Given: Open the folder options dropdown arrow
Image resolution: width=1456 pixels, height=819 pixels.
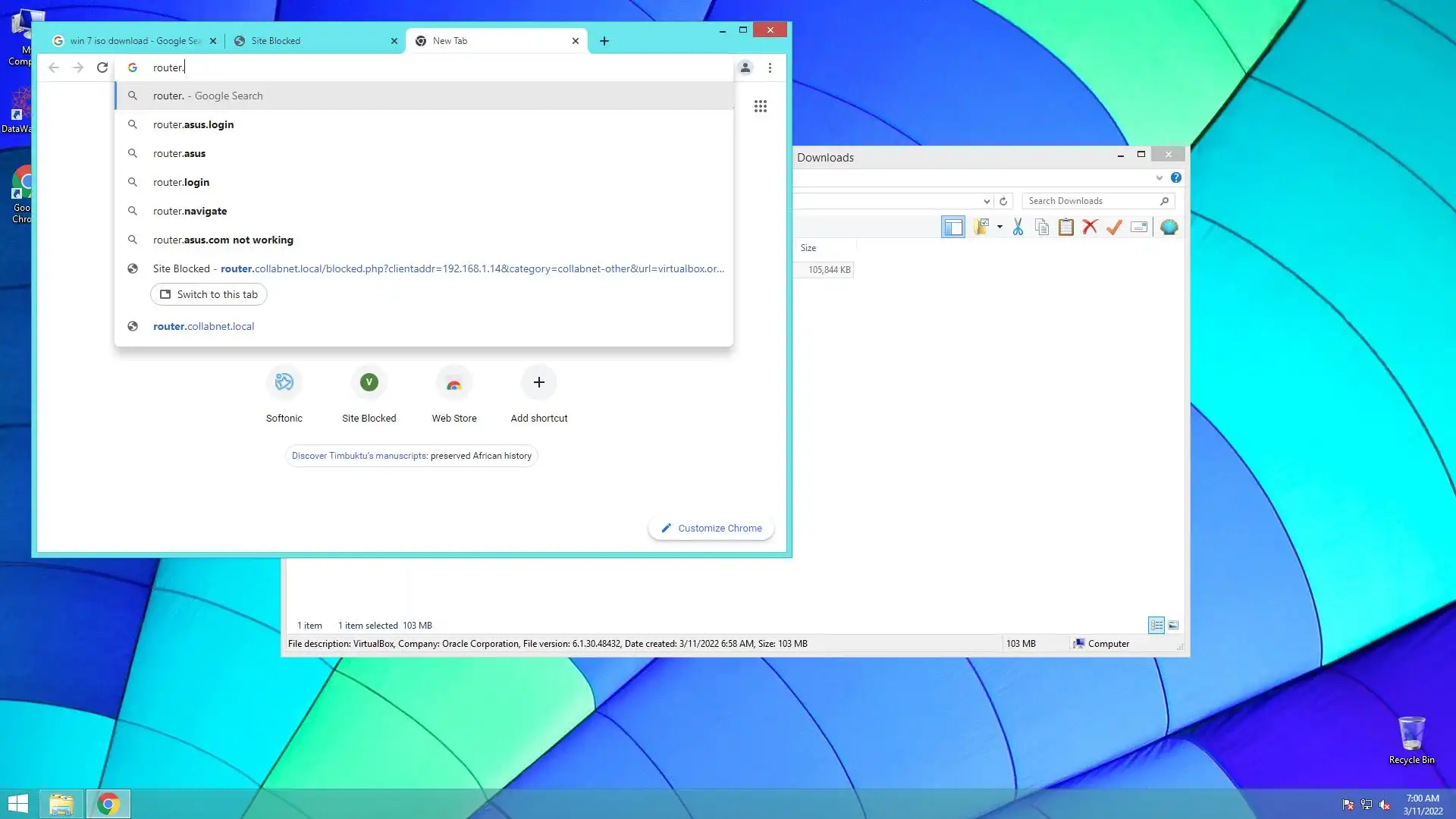Looking at the screenshot, I should 999,227.
